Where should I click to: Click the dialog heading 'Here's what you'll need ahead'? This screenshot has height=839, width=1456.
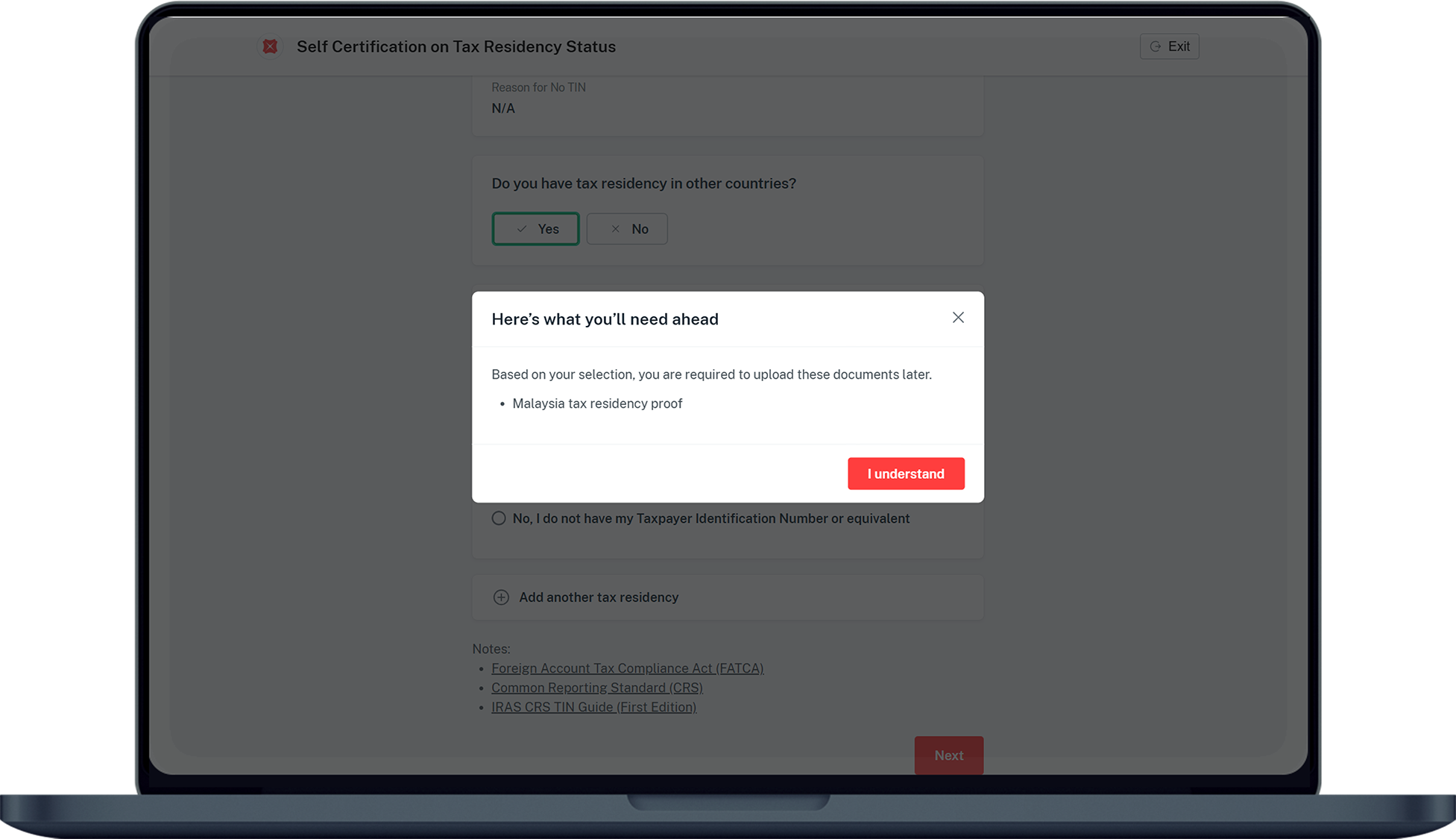605,319
